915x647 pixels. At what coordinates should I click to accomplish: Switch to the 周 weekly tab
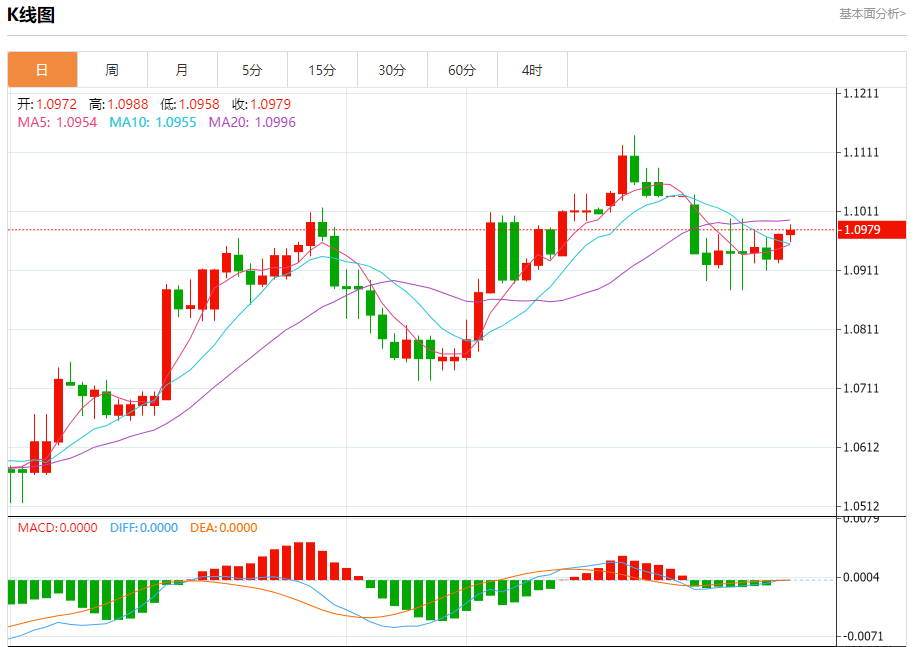[113, 69]
